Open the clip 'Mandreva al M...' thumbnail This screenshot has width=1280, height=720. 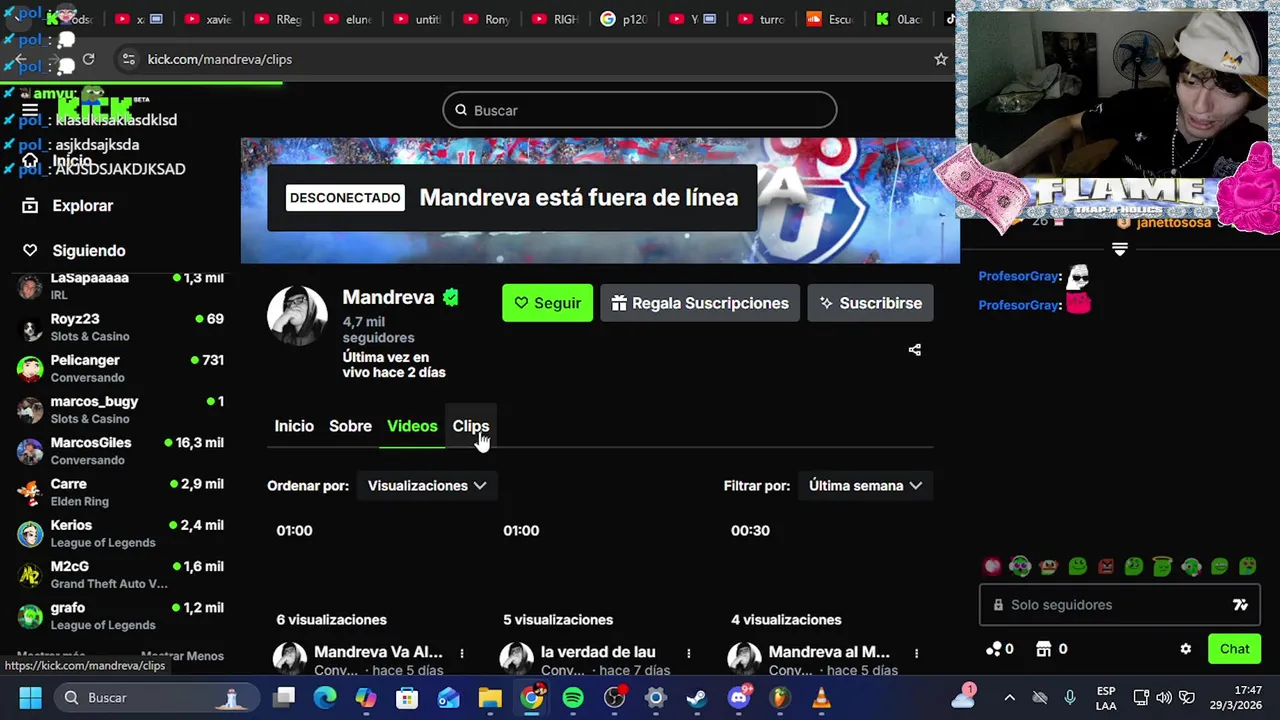click(828, 575)
